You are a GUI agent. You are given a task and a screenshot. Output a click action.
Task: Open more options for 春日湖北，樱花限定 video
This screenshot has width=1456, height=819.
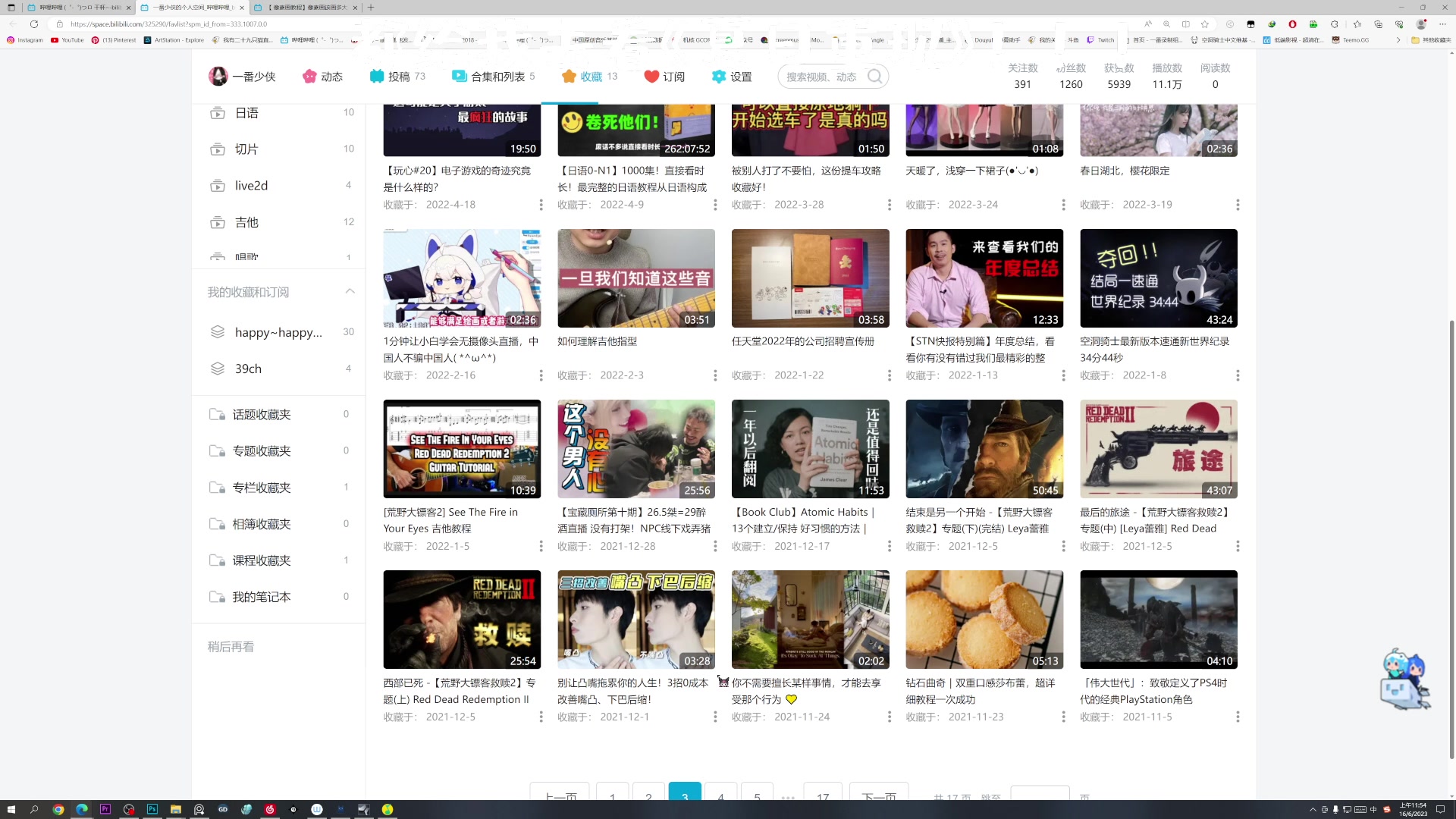pos(1238,205)
